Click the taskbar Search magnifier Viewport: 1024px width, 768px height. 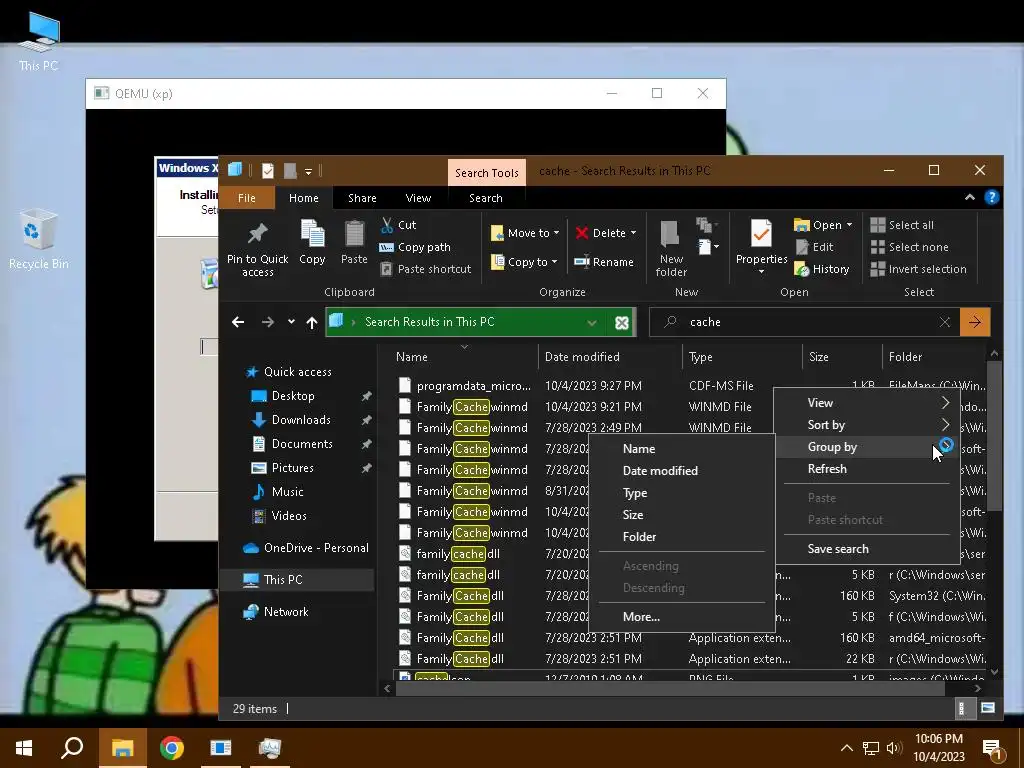(x=72, y=748)
